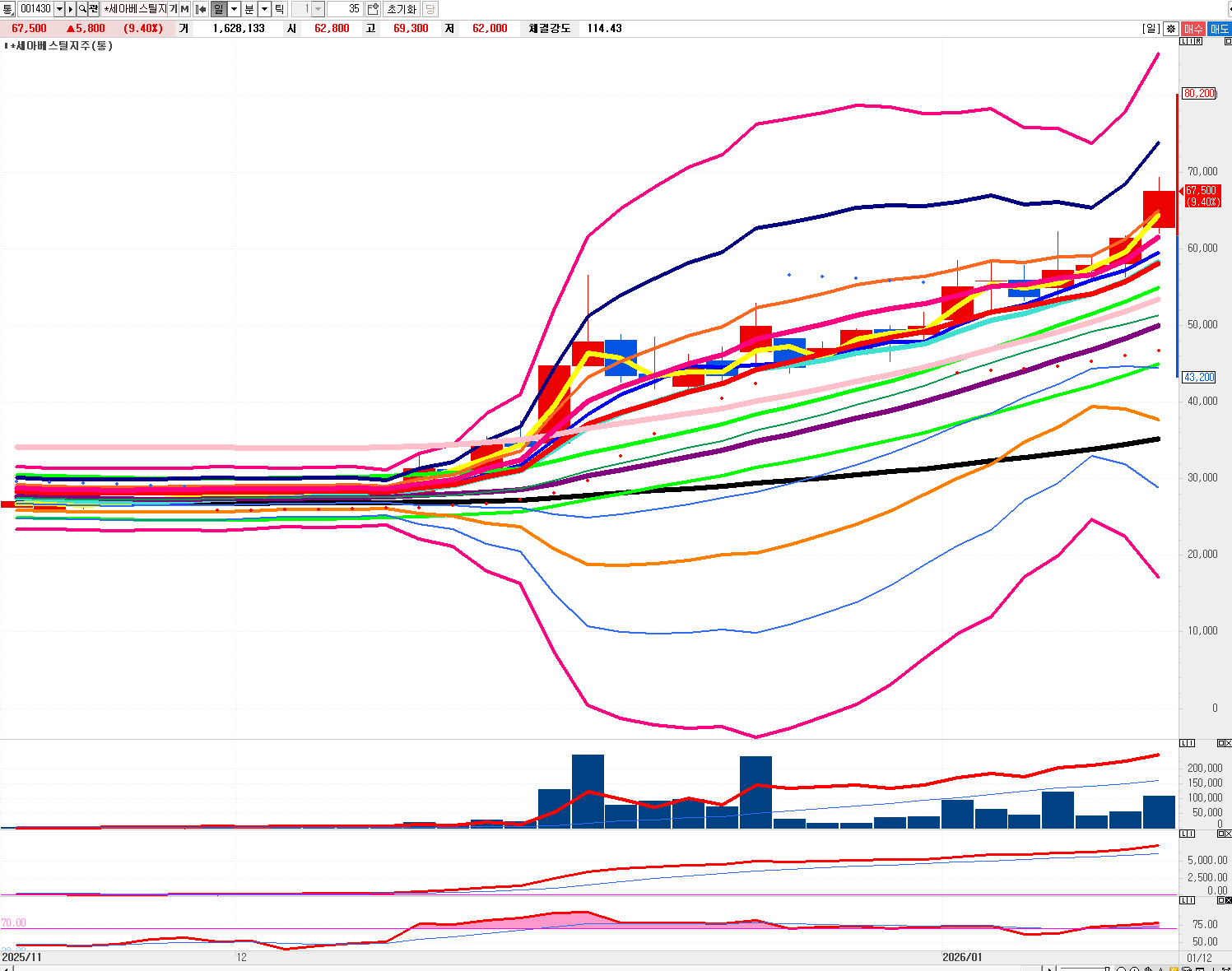The height and width of the screenshot is (971, 1232).
Task: Click the add-chart icon beside 35
Action: tap(373, 9)
